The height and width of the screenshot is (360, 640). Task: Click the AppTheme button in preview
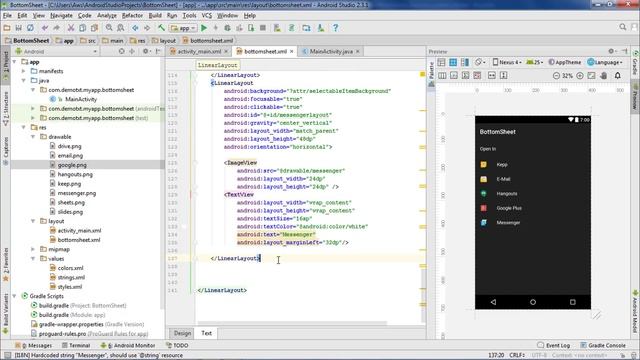pos(564,62)
